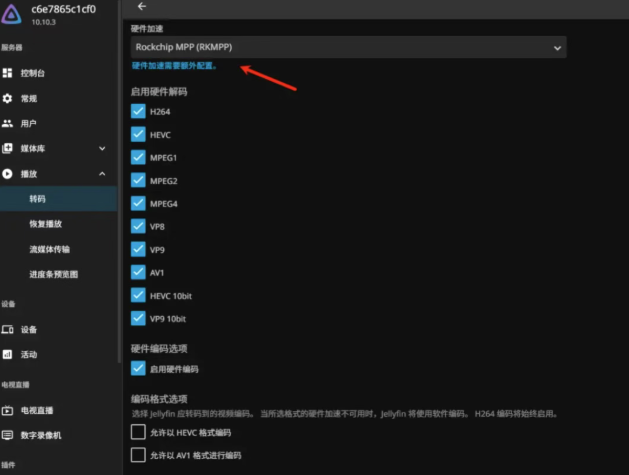
Task: Open 用户 users icon in sidebar
Action: (x=7, y=124)
